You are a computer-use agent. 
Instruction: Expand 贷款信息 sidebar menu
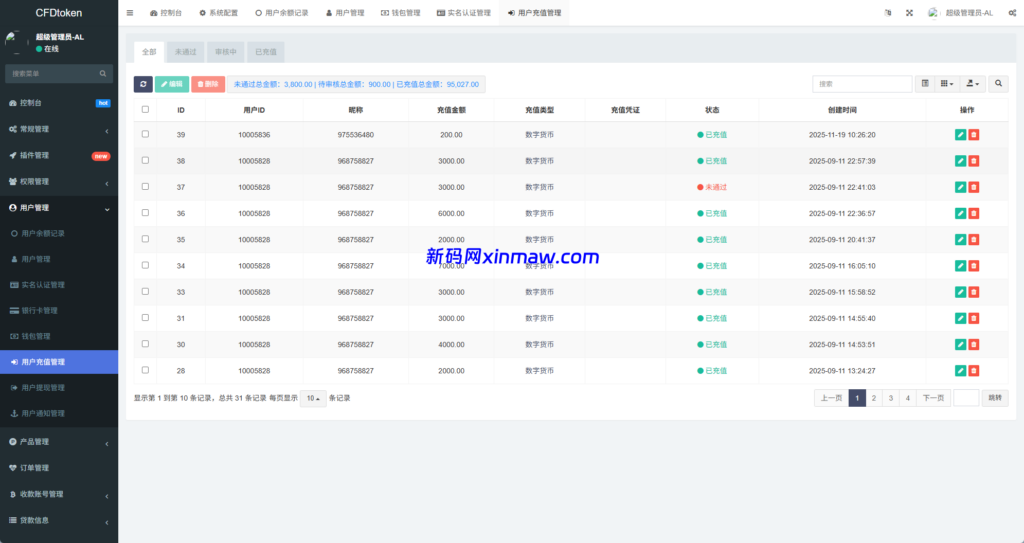[59, 520]
